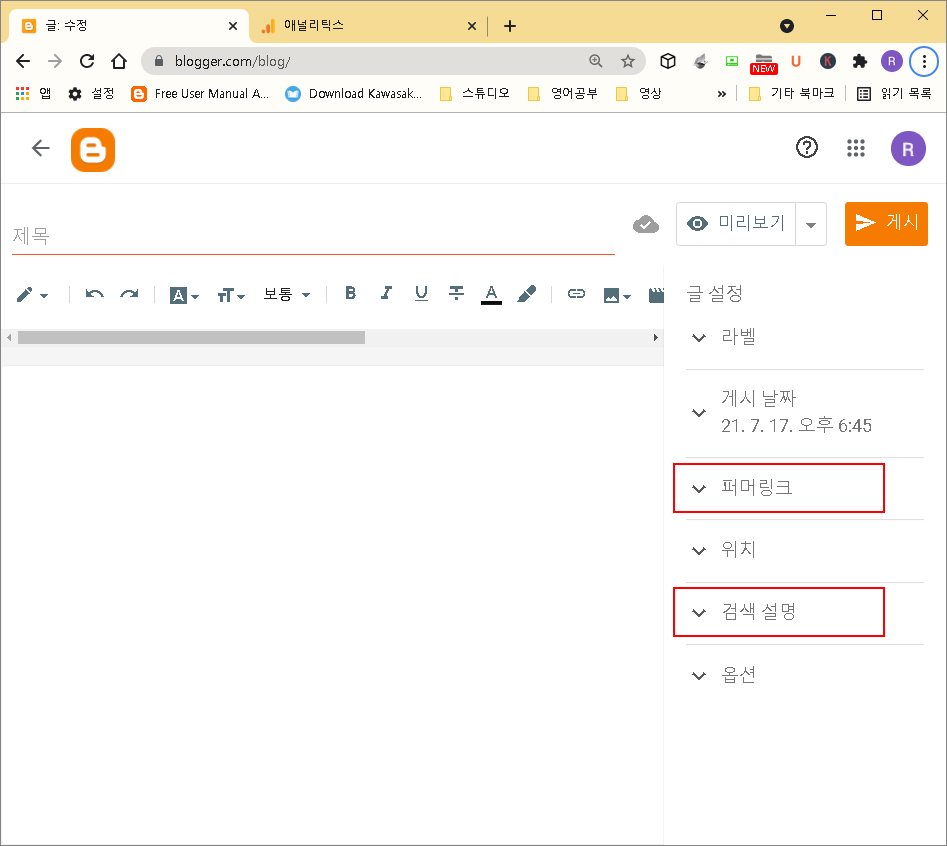Open the Insert link icon
947x846 pixels.
[x=576, y=293]
